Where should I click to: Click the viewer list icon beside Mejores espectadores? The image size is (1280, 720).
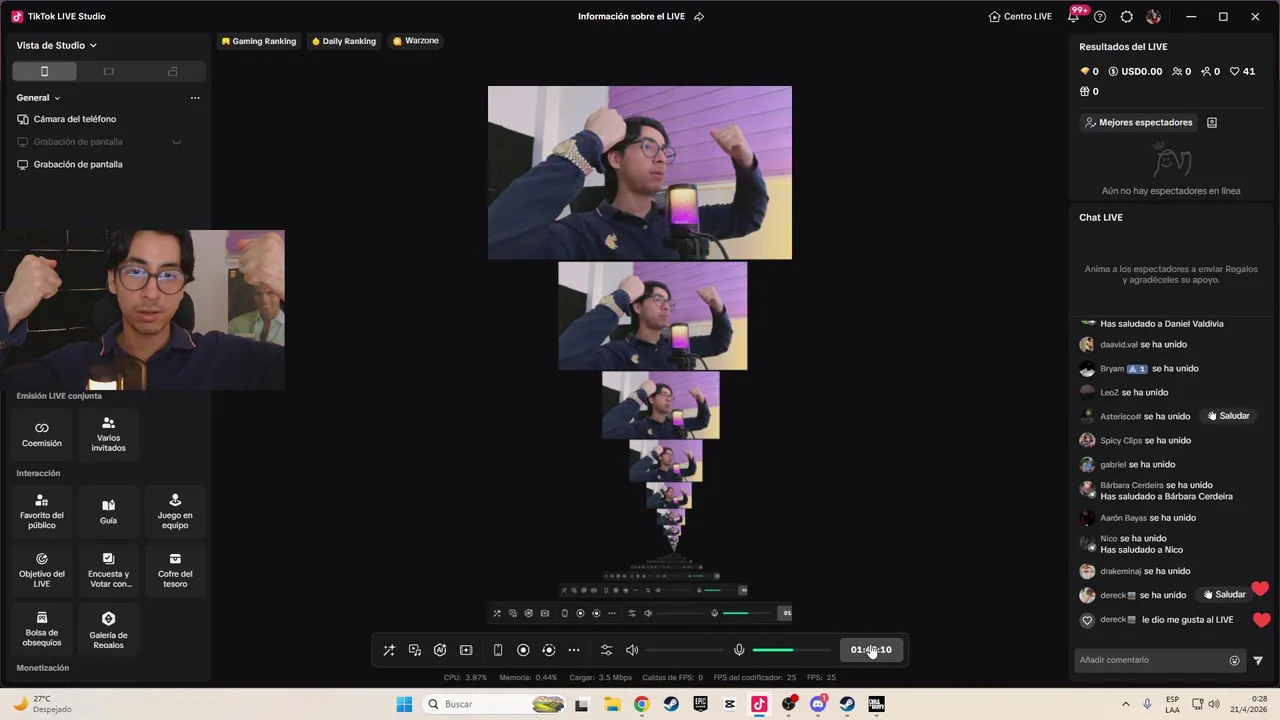tap(1212, 122)
